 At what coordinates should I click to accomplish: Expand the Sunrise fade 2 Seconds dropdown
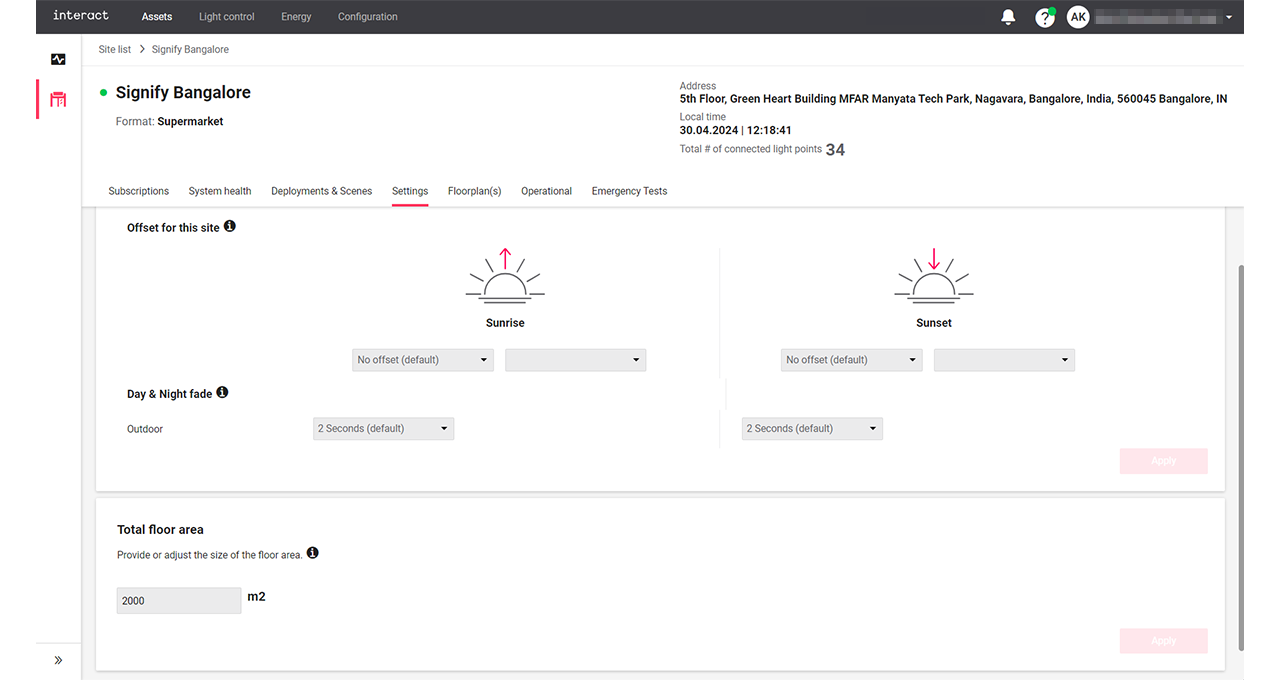(383, 429)
